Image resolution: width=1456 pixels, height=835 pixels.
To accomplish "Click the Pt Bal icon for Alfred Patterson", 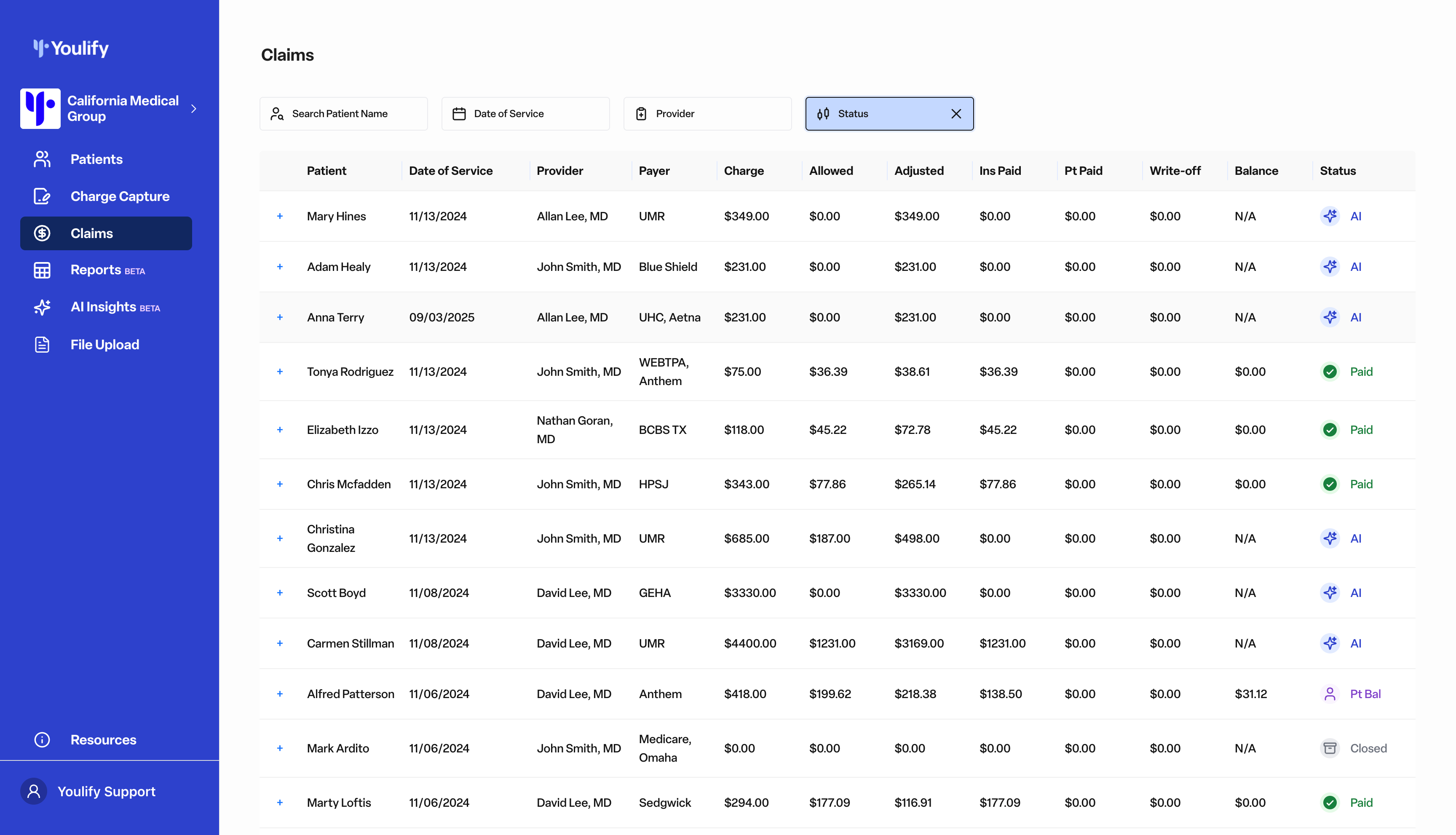I will [x=1329, y=694].
